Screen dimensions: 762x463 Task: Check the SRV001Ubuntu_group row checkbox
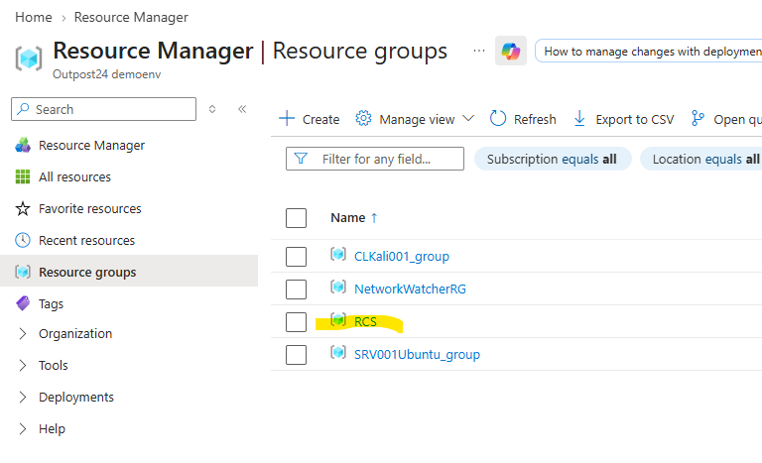pos(296,355)
